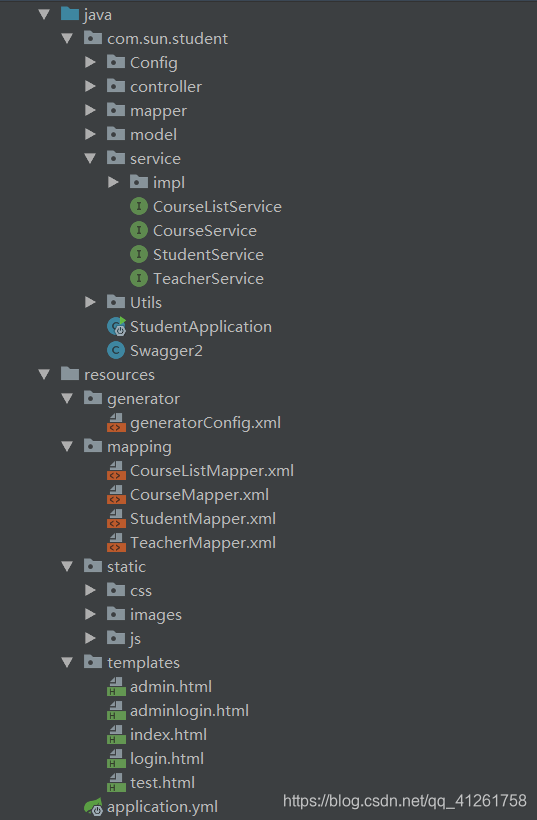Screen dimensions: 537x820
Task: Select the application.yml file name
Action: pos(163,807)
